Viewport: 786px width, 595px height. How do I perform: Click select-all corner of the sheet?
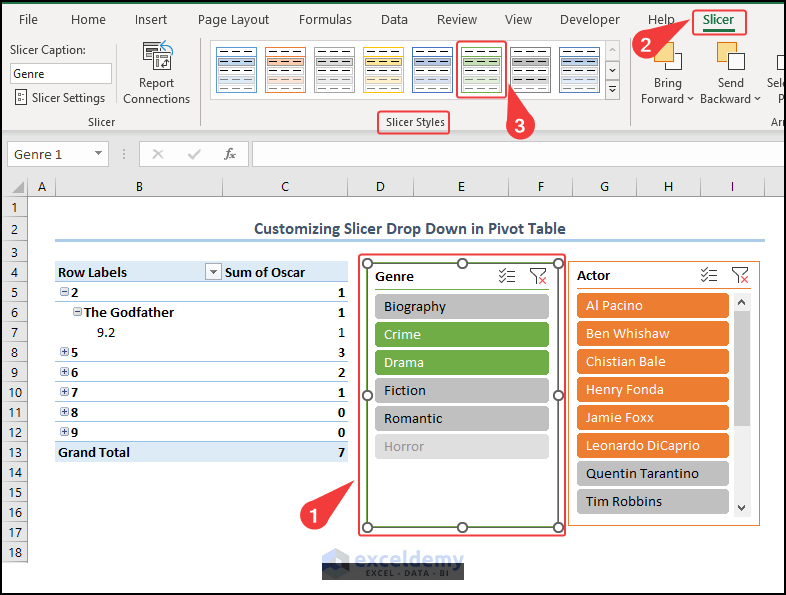(x=18, y=187)
